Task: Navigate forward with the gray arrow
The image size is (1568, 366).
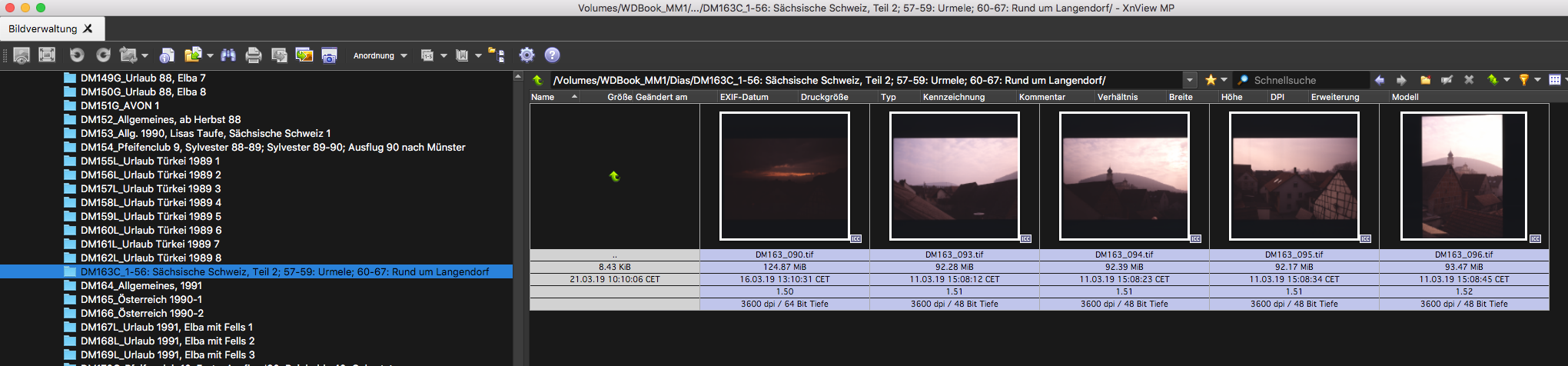Action: [1401, 80]
